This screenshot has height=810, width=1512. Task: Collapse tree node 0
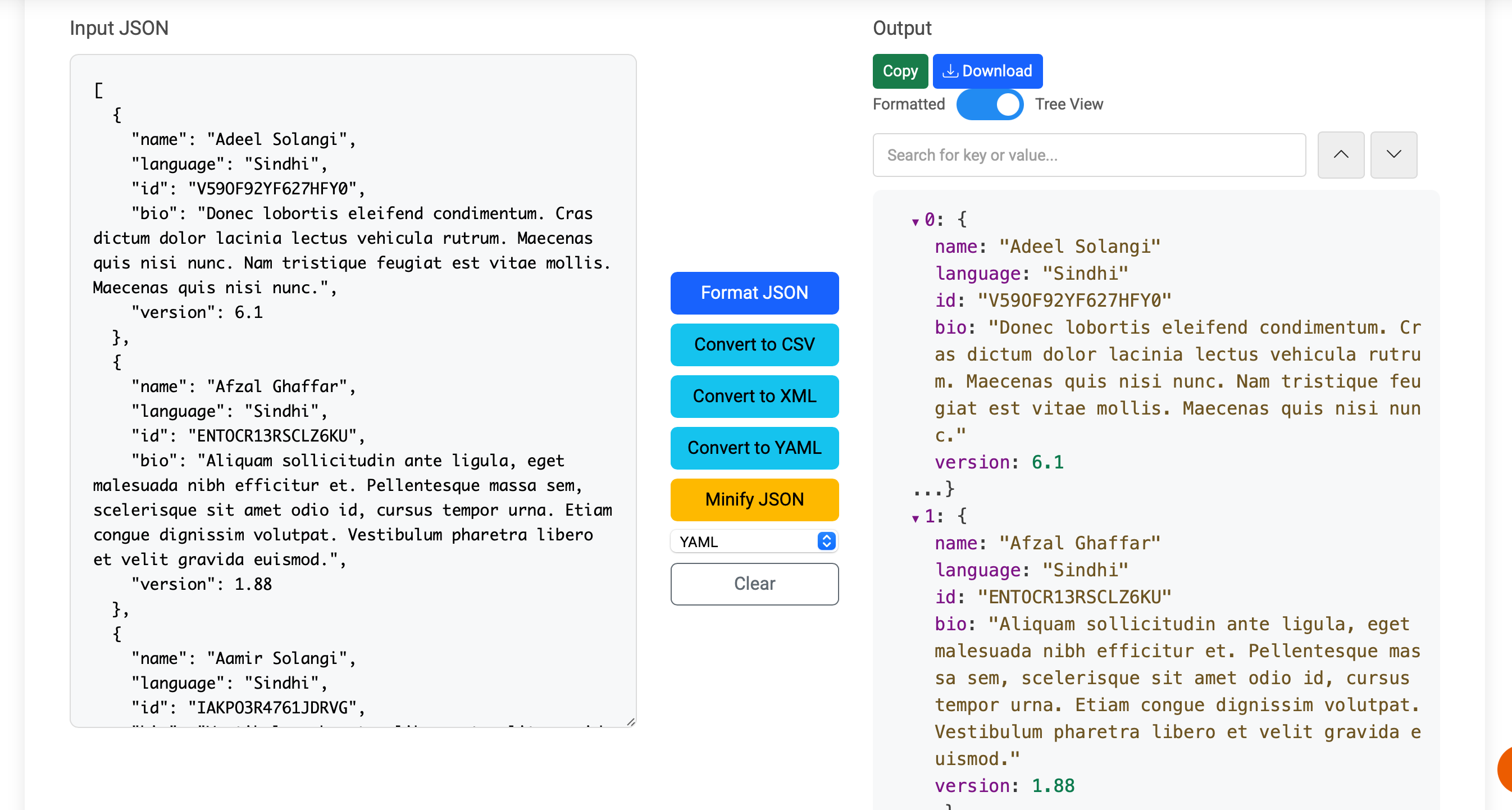pyautogui.click(x=915, y=221)
